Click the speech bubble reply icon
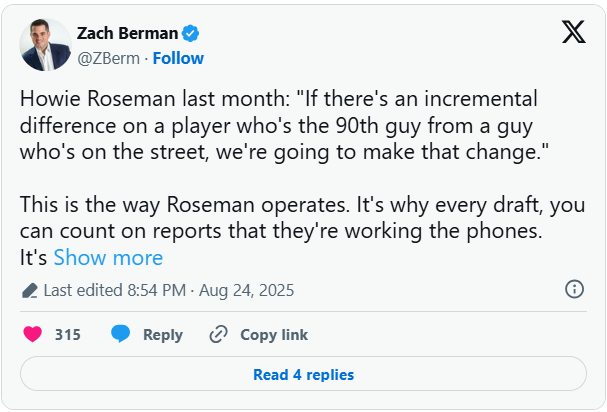This screenshot has height=412, width=607. pyautogui.click(x=121, y=334)
